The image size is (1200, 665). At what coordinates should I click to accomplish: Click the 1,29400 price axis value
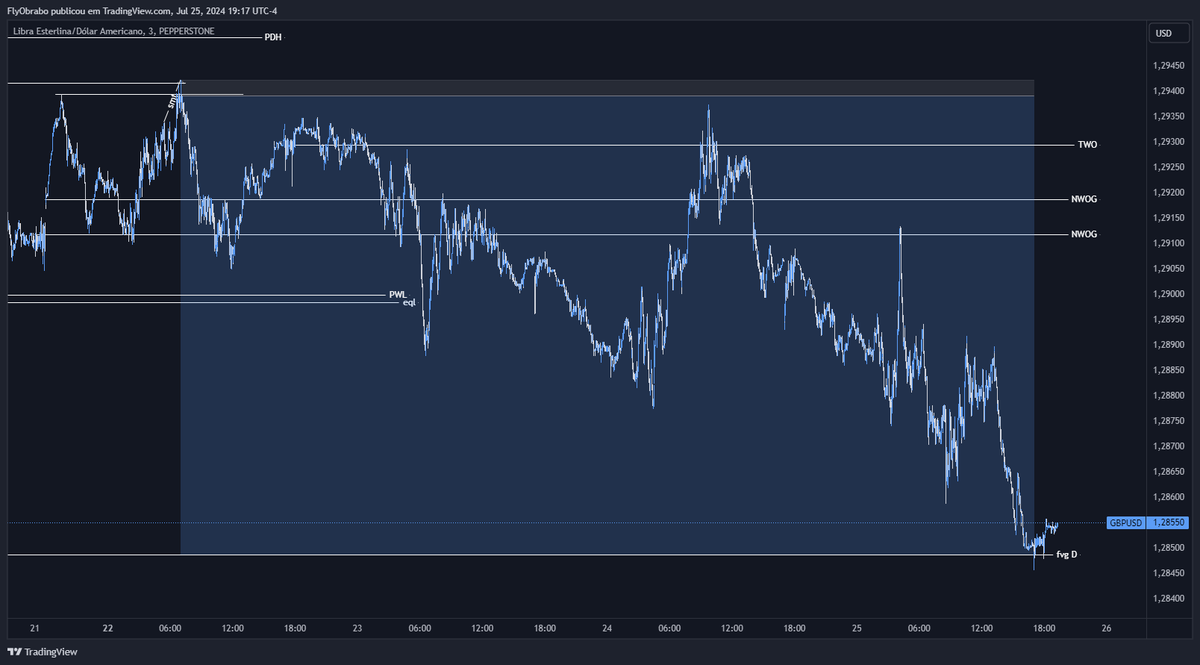click(x=1167, y=91)
